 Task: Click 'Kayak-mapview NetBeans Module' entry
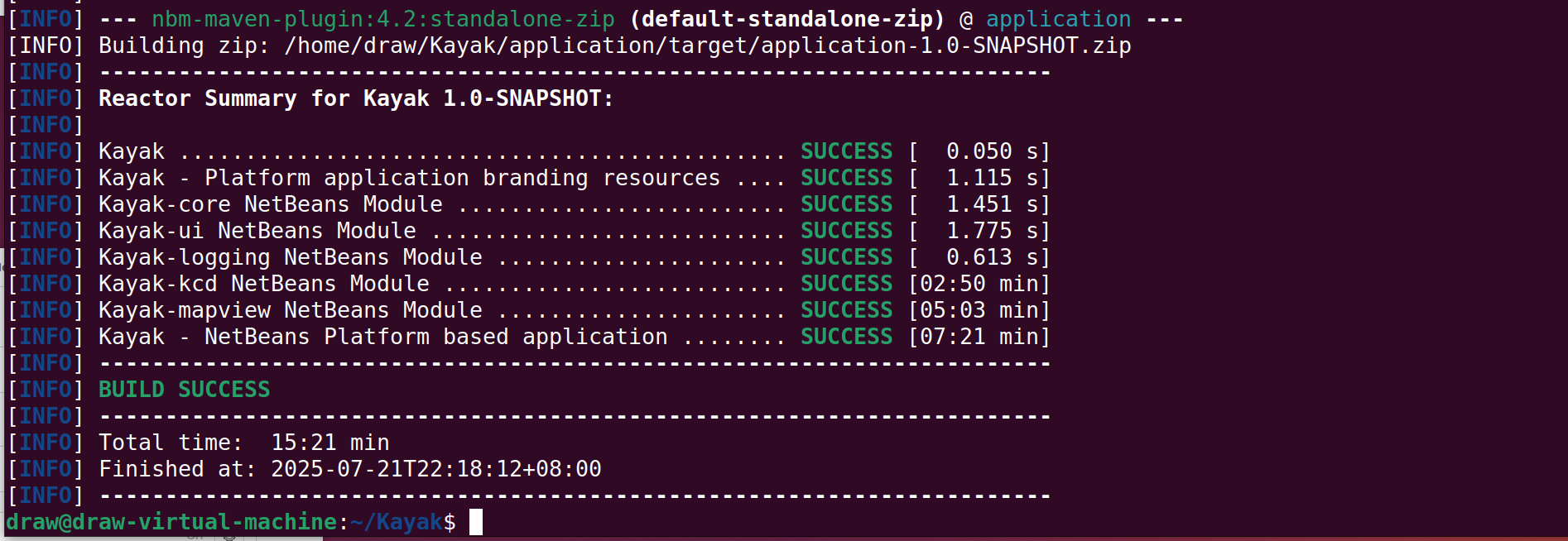click(x=291, y=310)
